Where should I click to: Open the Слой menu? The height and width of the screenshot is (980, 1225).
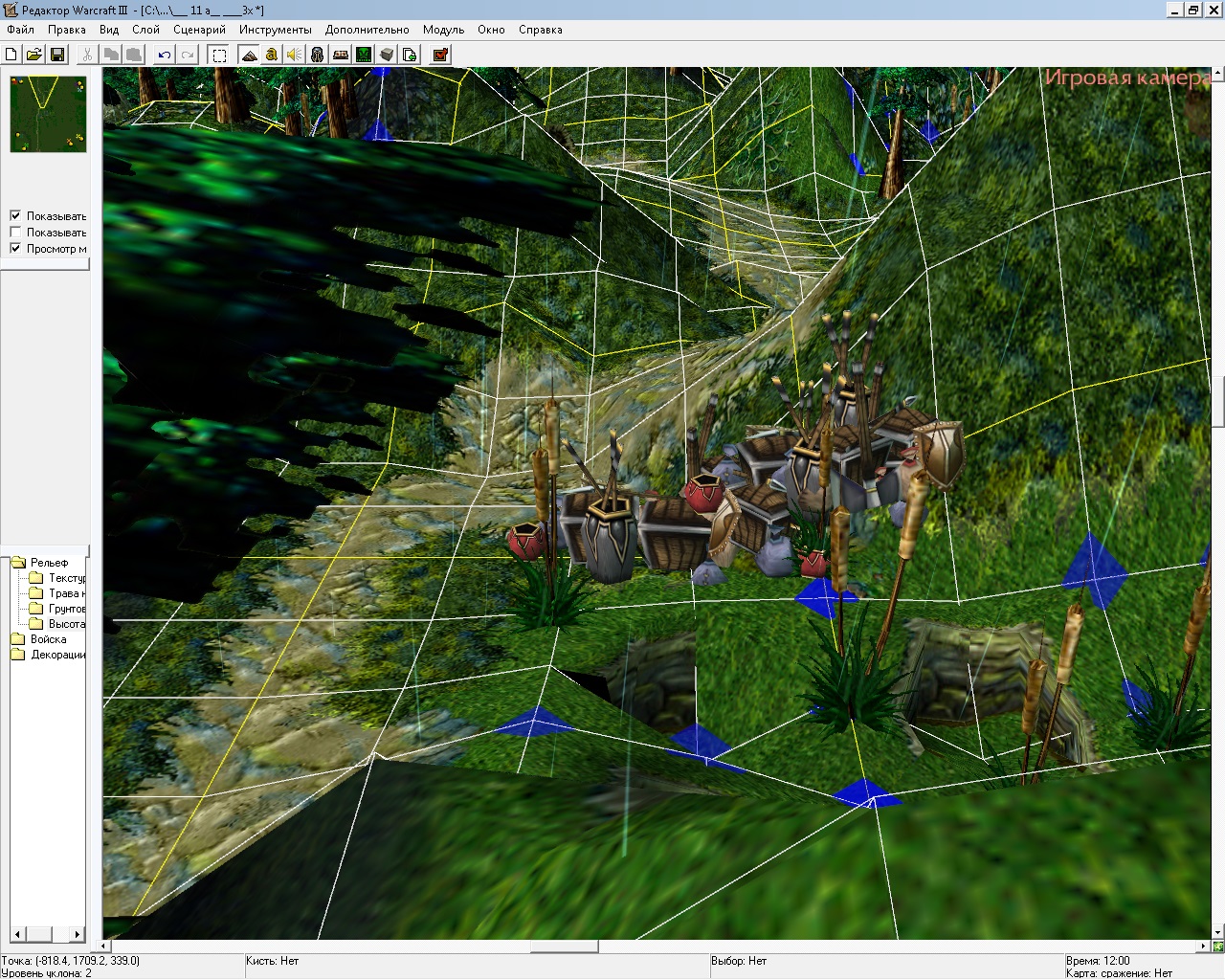[146, 30]
